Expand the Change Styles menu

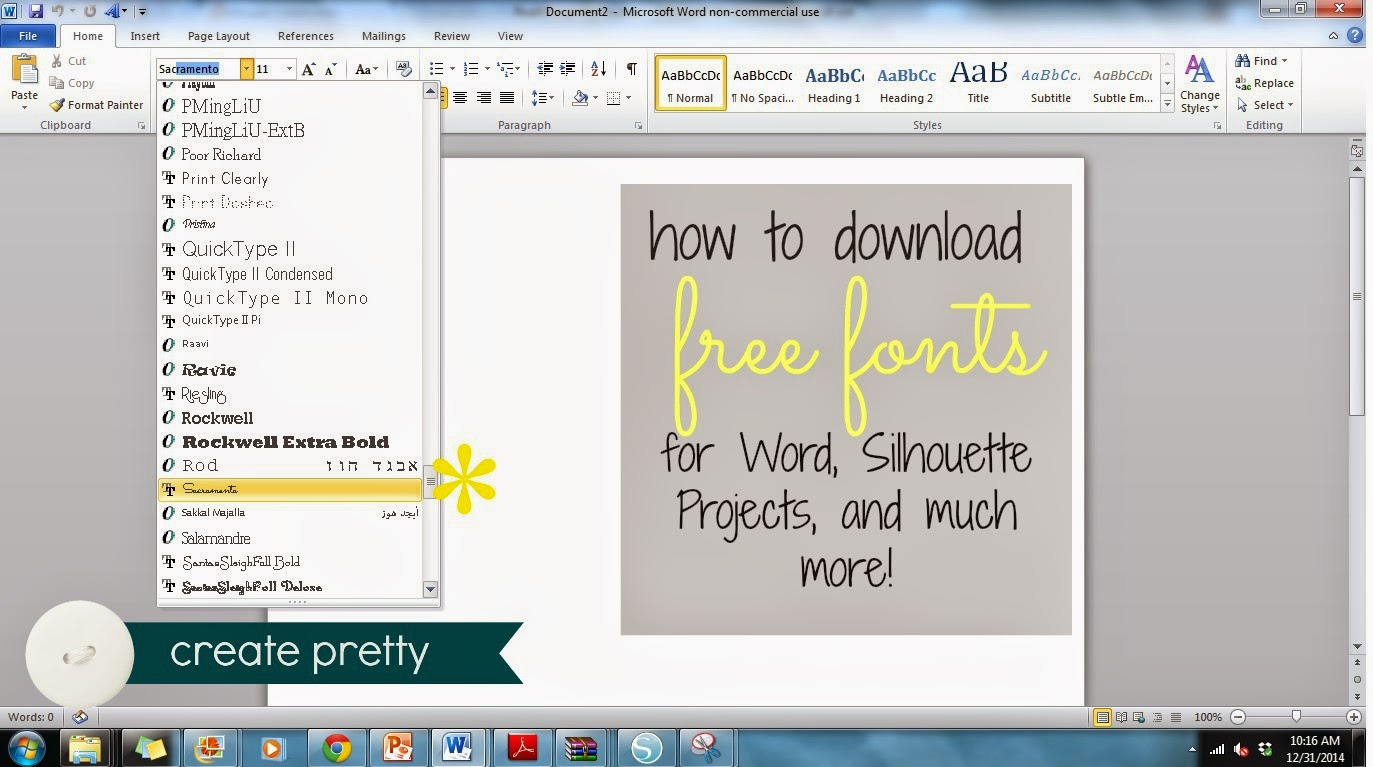1200,84
